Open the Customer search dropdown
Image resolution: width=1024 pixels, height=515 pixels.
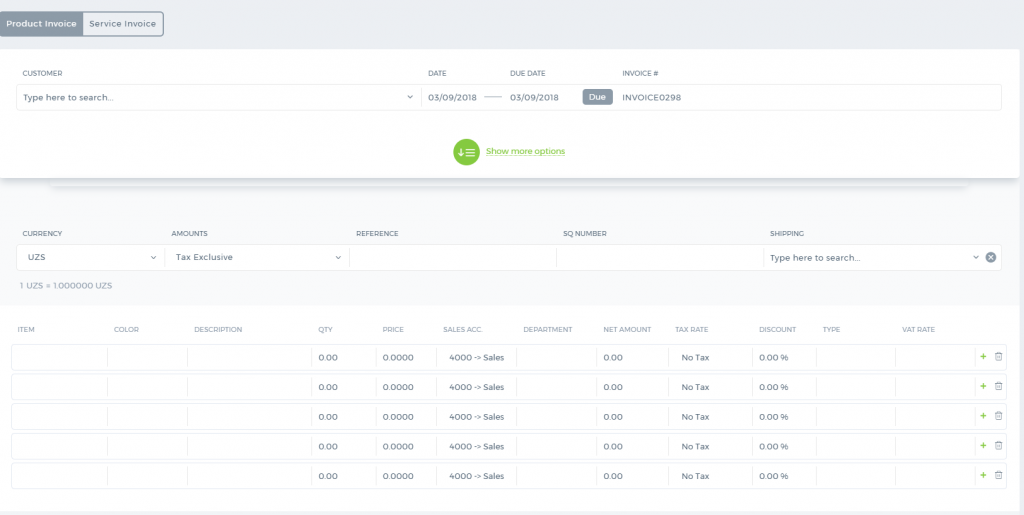[219, 97]
